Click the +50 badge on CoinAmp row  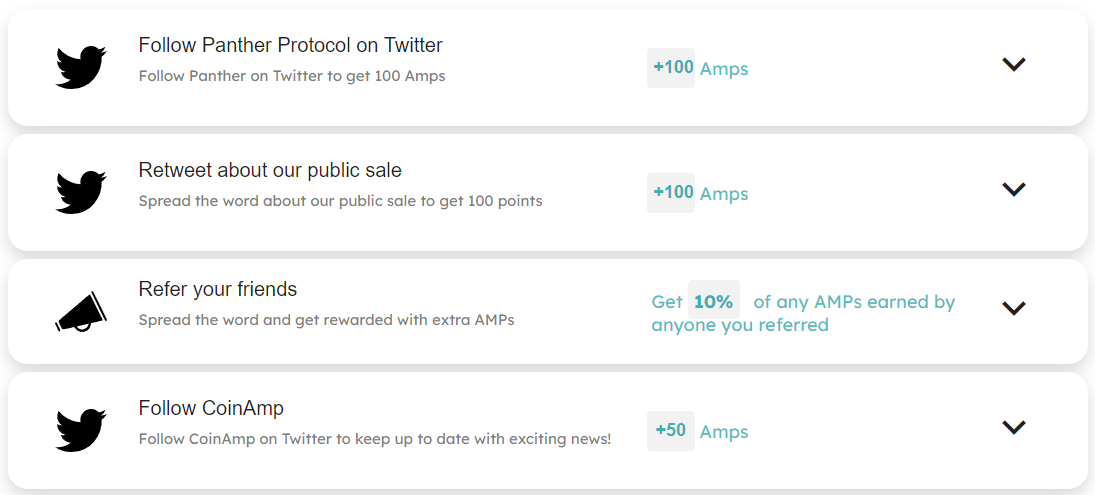coord(671,431)
